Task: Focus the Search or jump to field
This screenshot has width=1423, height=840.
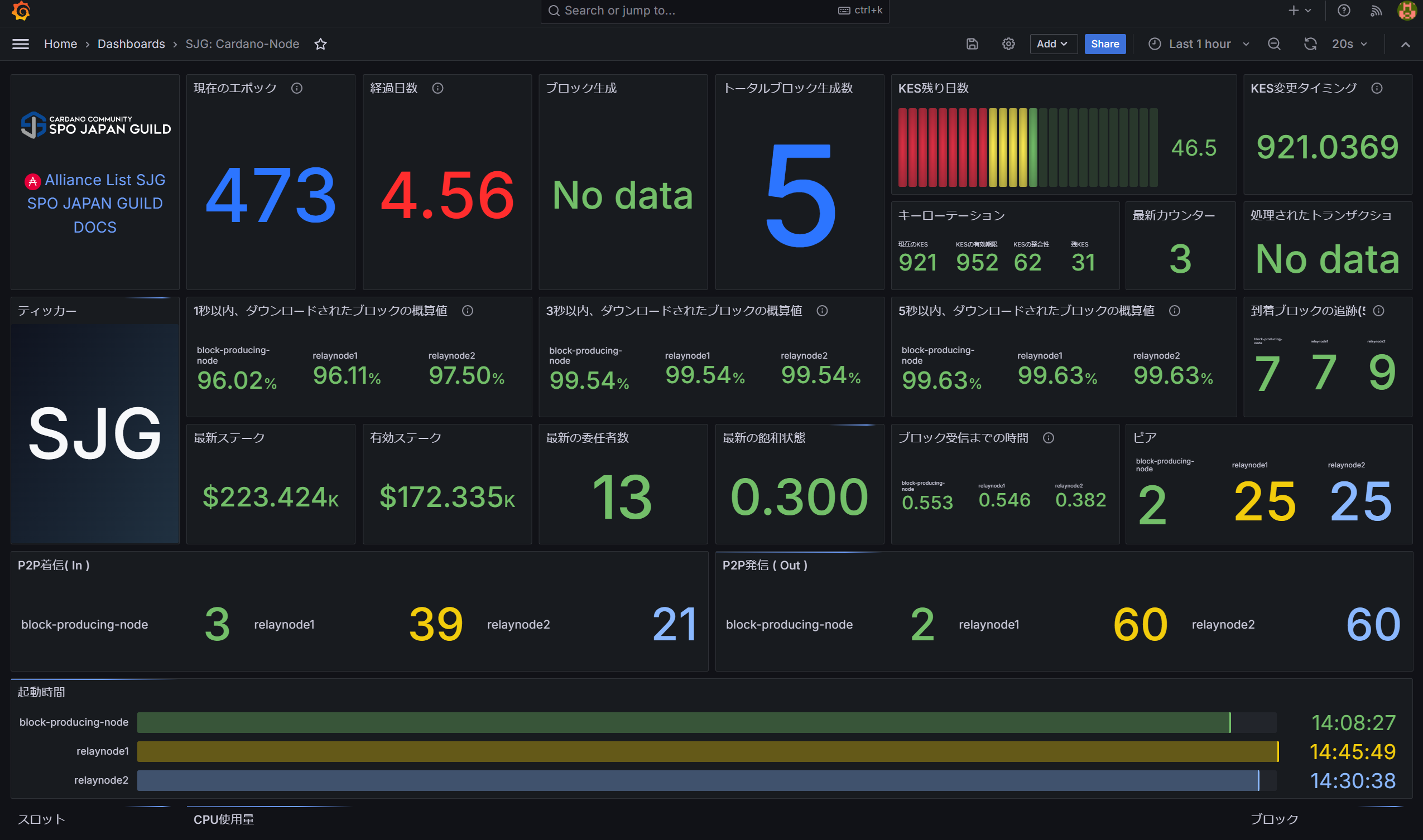Action: click(715, 11)
